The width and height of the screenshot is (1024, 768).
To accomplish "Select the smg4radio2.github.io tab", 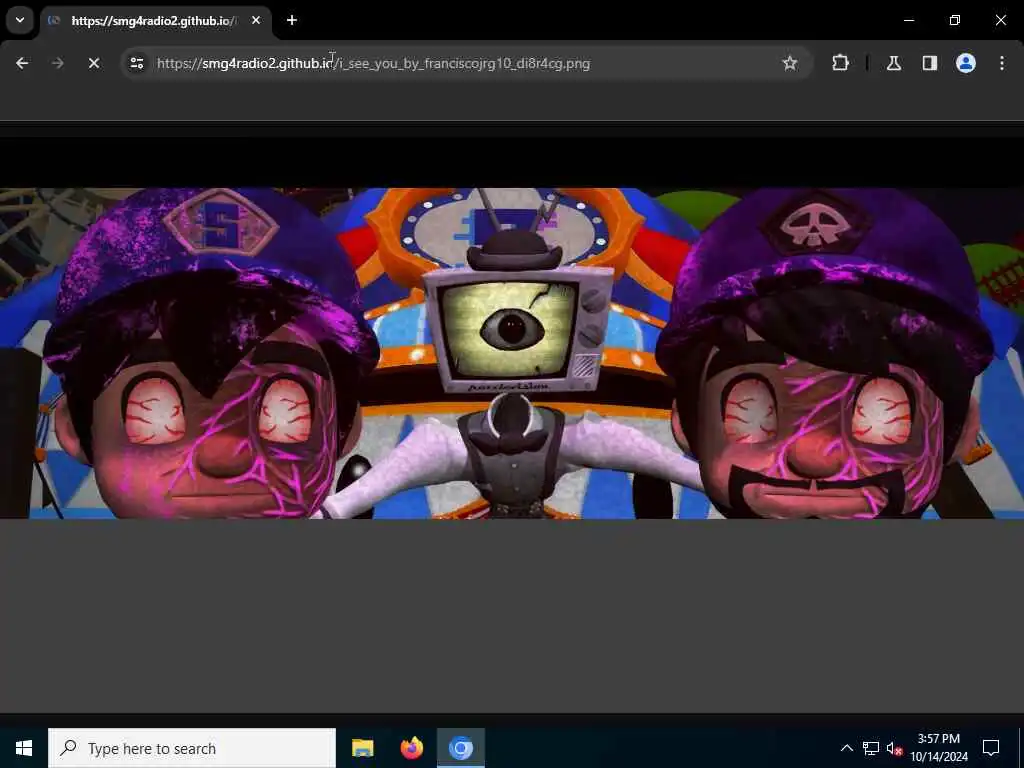I will click(153, 21).
